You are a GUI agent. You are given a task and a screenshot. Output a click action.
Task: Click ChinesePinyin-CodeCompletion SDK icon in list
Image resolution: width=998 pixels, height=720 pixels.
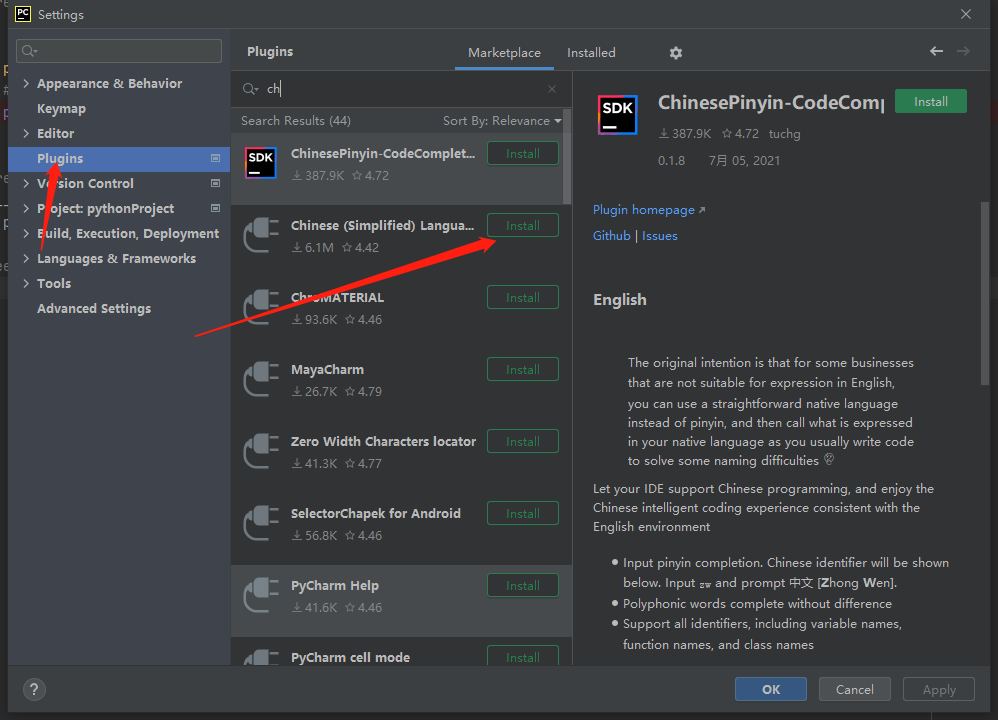pos(261,162)
